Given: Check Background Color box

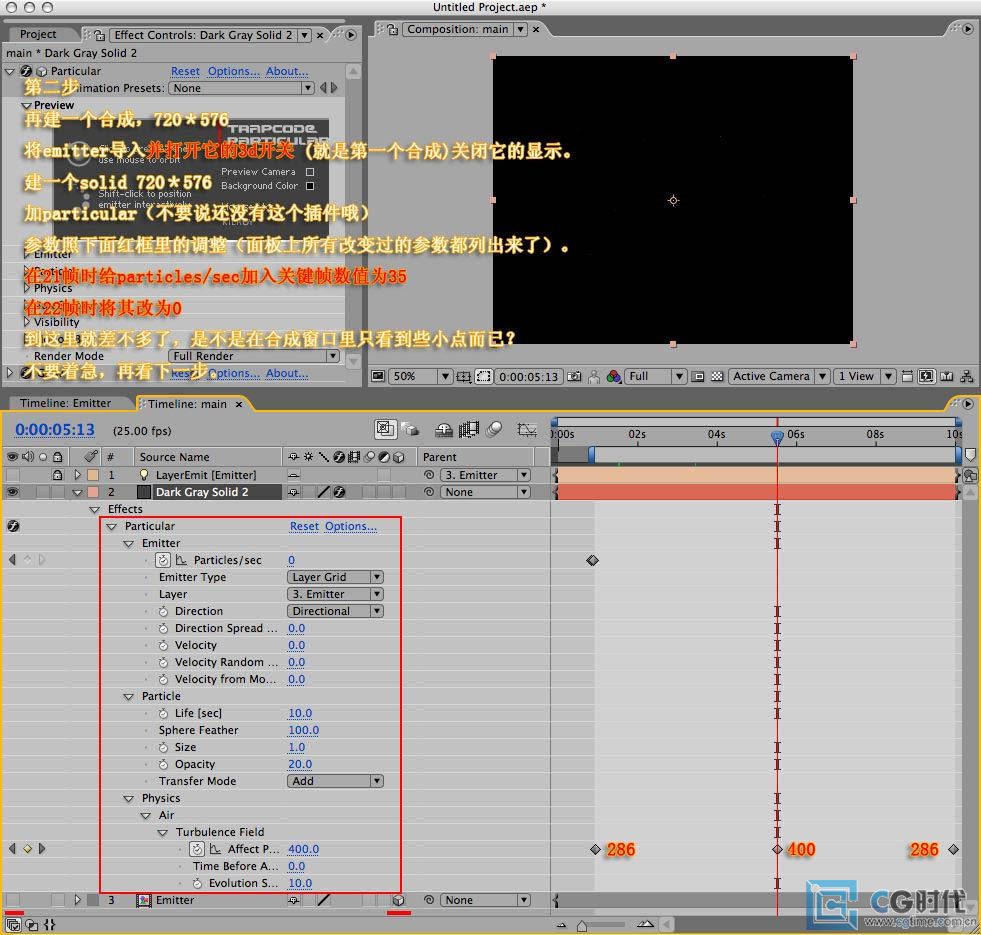Looking at the screenshot, I should (x=310, y=186).
